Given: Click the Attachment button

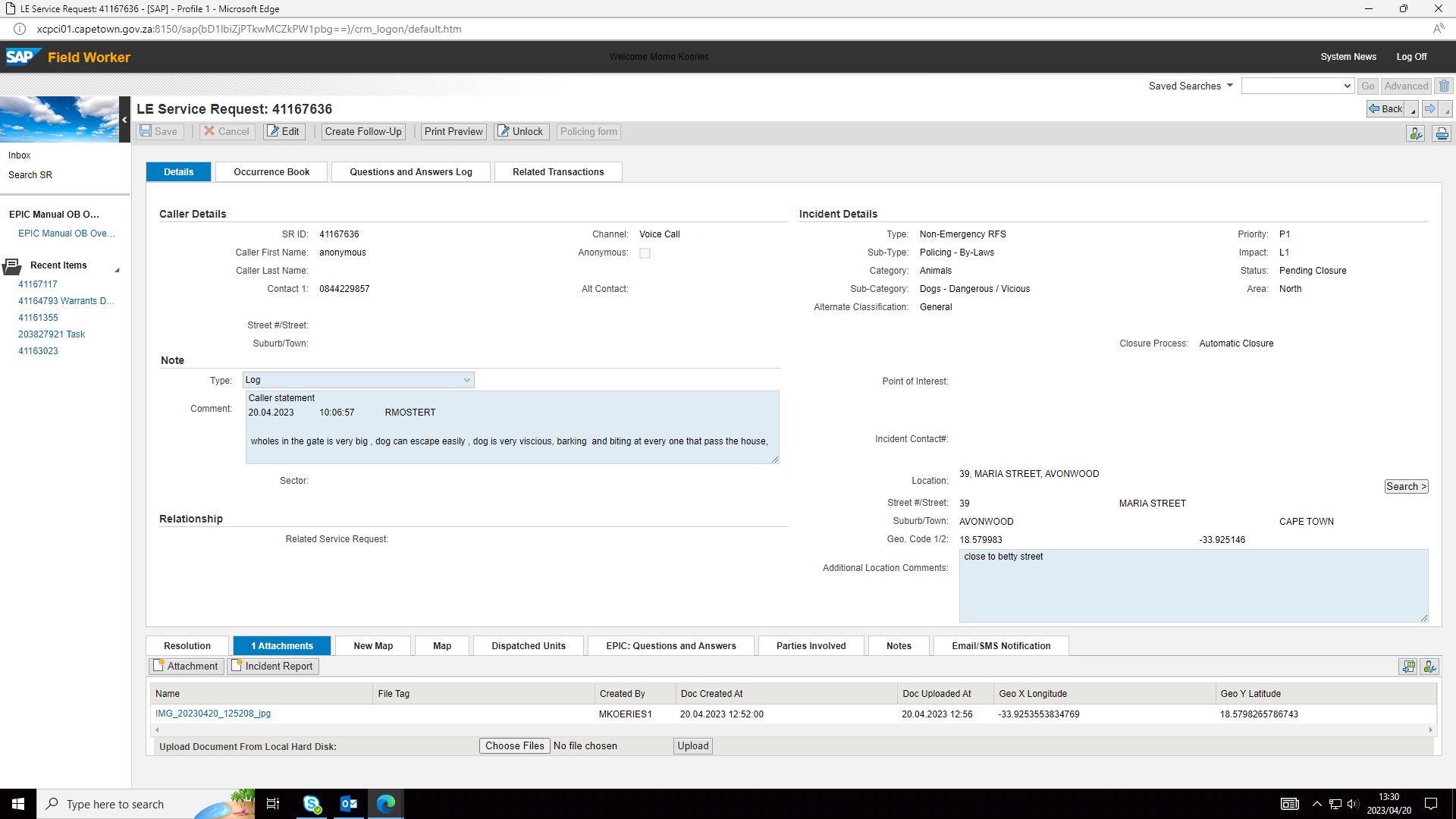Looking at the screenshot, I should pyautogui.click(x=186, y=666).
